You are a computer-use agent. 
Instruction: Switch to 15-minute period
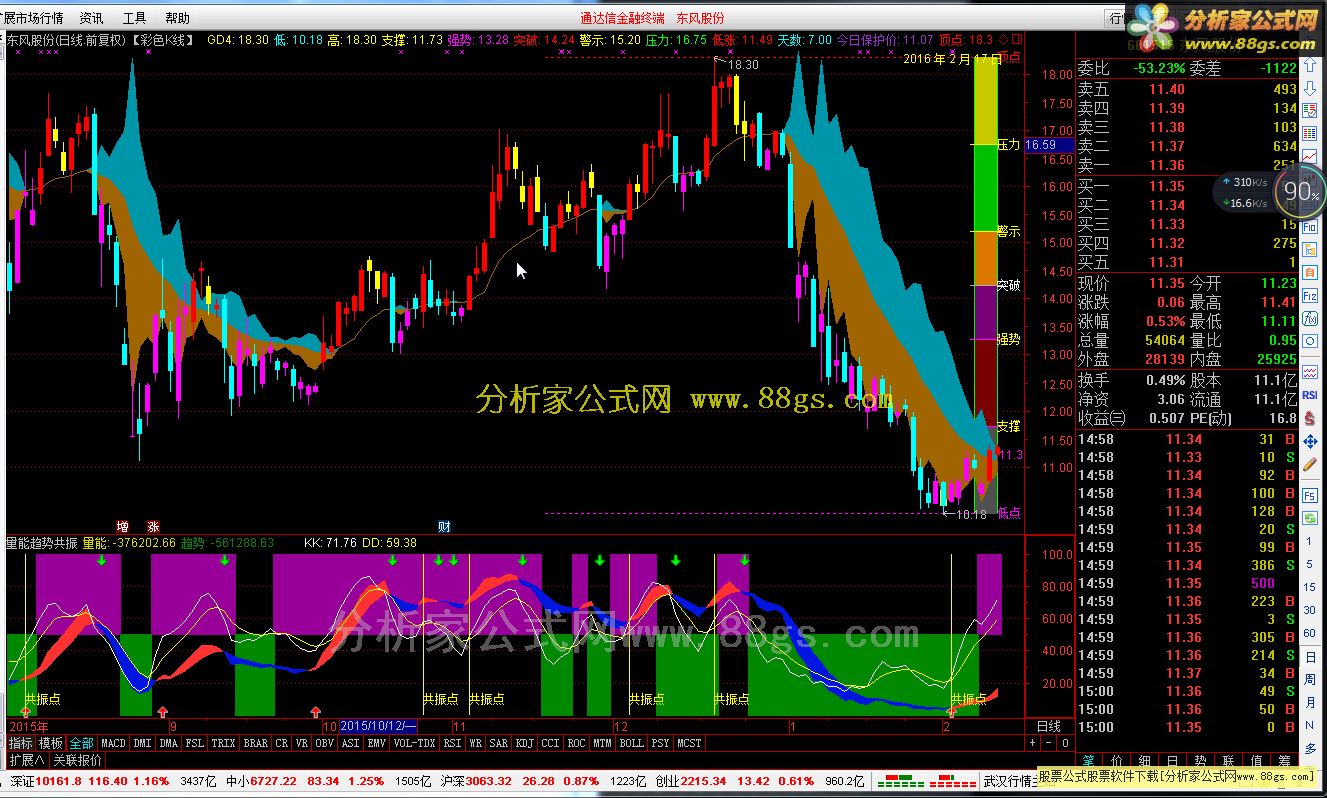pos(1309,587)
